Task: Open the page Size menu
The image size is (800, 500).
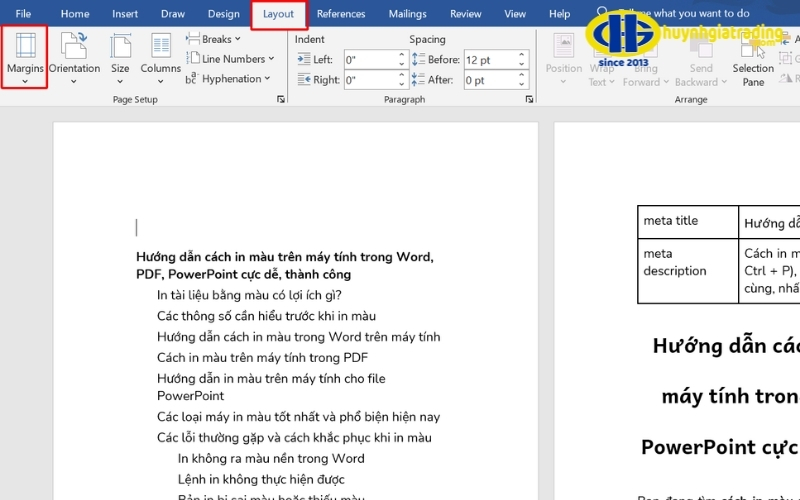Action: click(x=120, y=58)
